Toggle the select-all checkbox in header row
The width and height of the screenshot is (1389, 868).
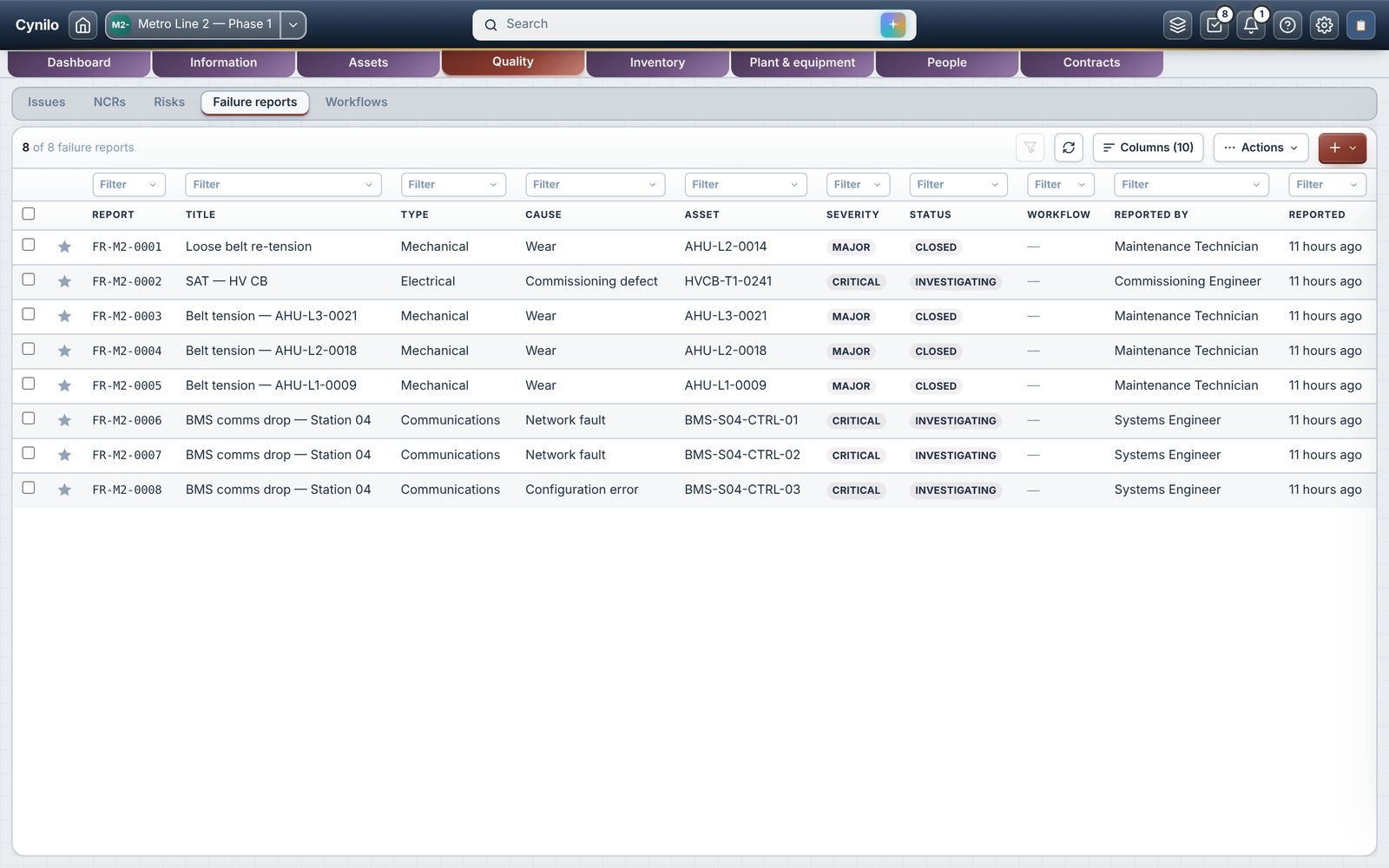point(29,214)
